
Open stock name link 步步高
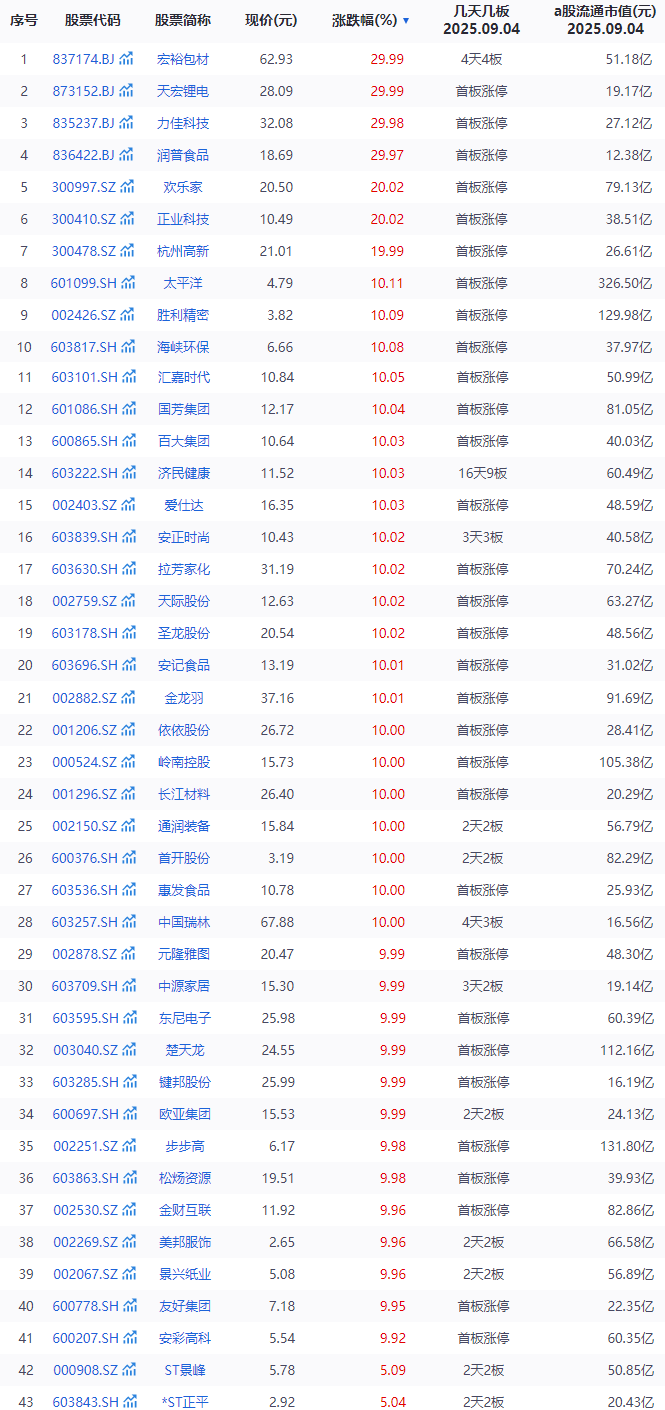[x=183, y=1146]
